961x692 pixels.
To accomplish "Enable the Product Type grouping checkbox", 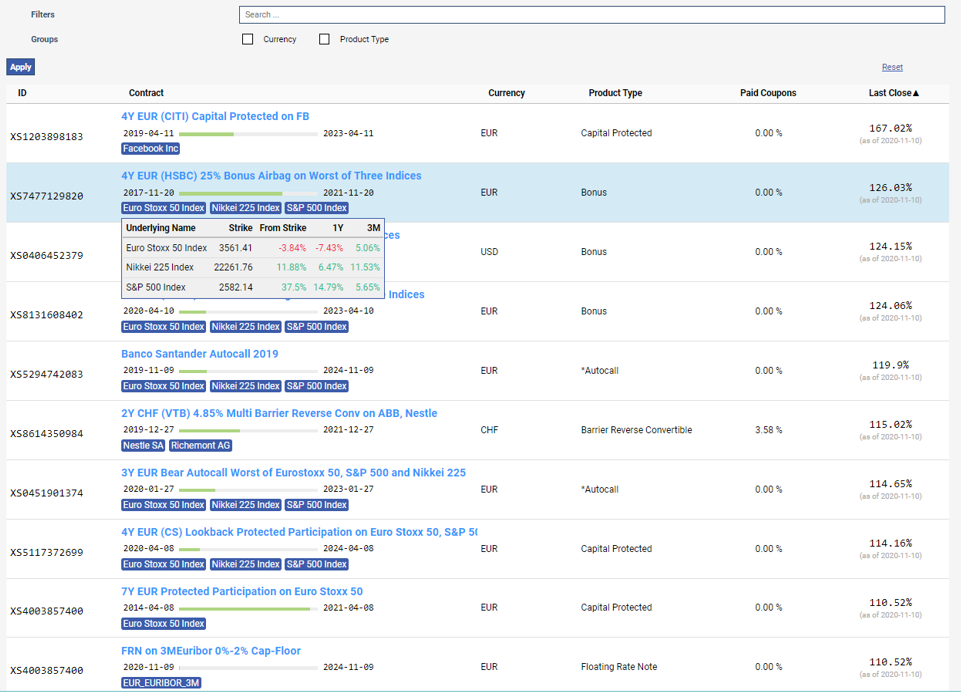I will tap(324, 40).
